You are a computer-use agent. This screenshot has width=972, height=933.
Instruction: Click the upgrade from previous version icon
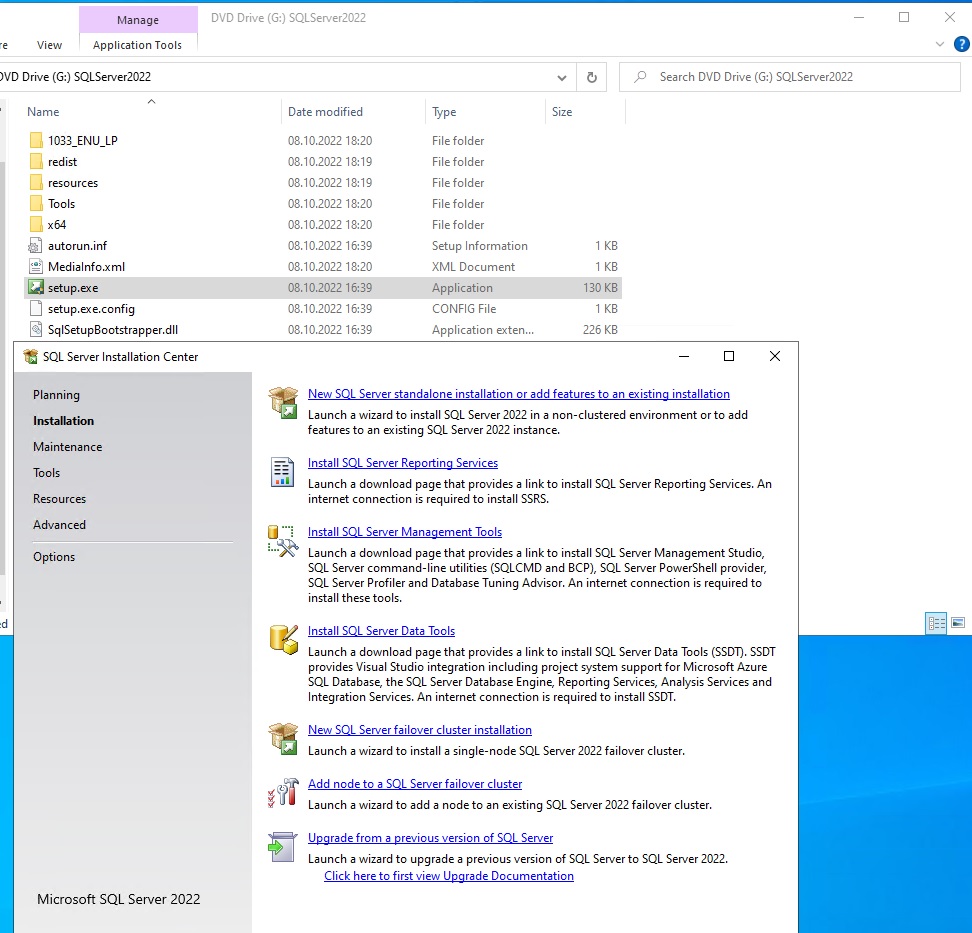click(x=283, y=847)
